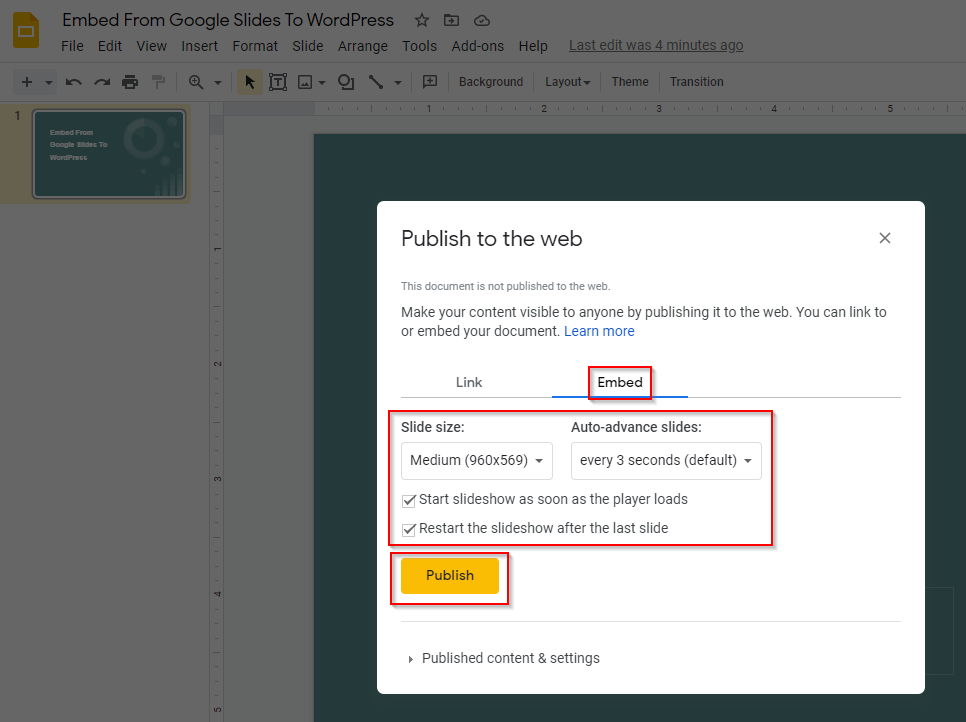Open the new slide layout dropdown arrow
The image size is (966, 722).
(49, 83)
